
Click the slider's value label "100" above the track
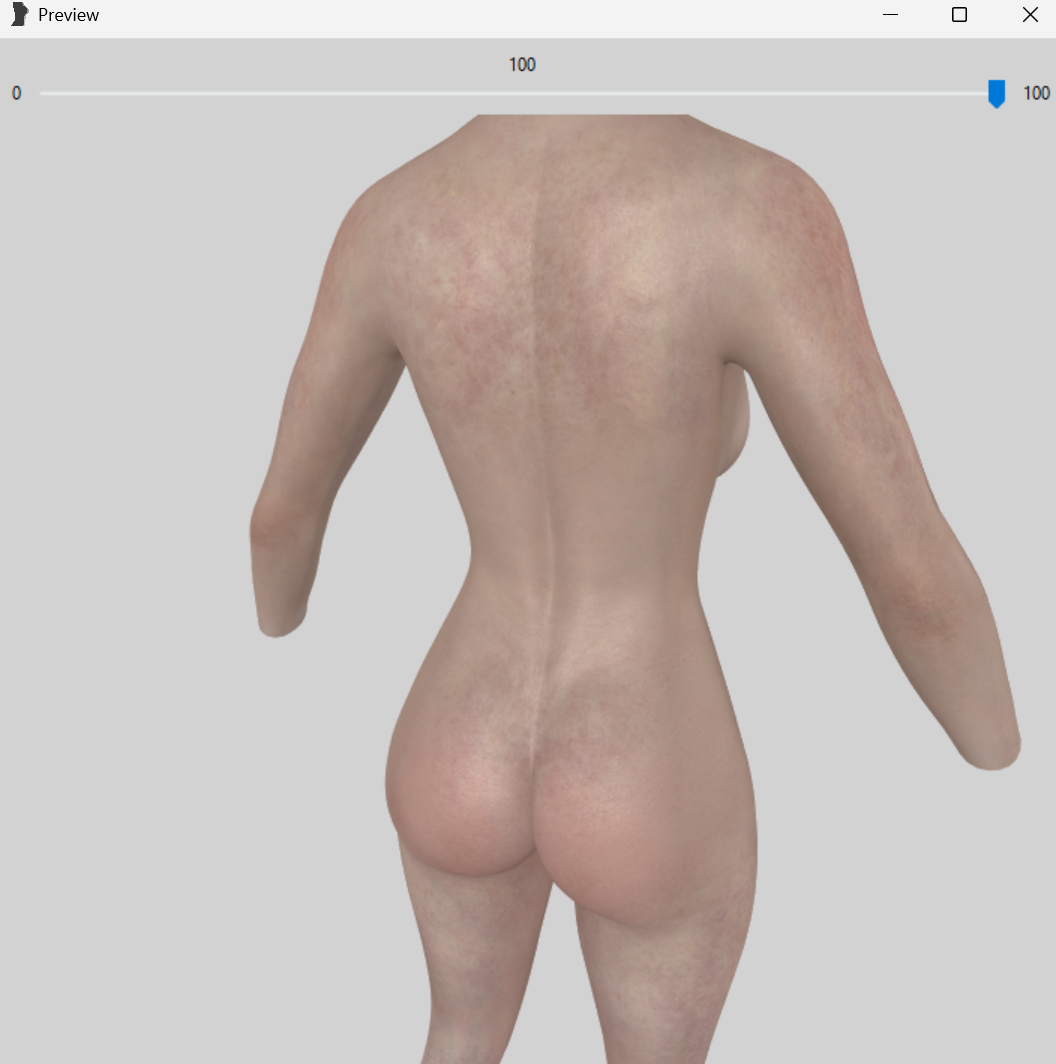(x=522, y=64)
